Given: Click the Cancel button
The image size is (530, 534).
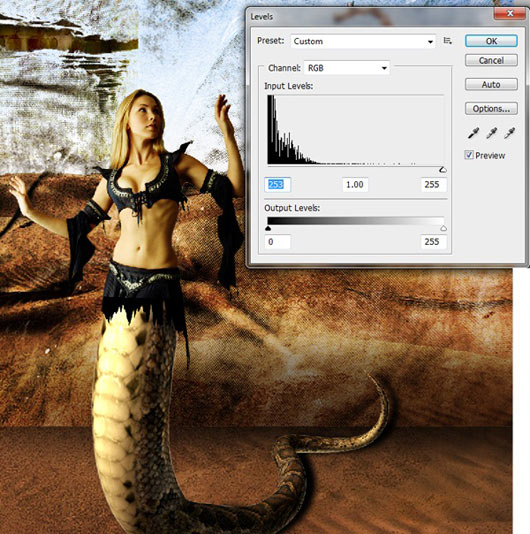Looking at the screenshot, I should 491,60.
